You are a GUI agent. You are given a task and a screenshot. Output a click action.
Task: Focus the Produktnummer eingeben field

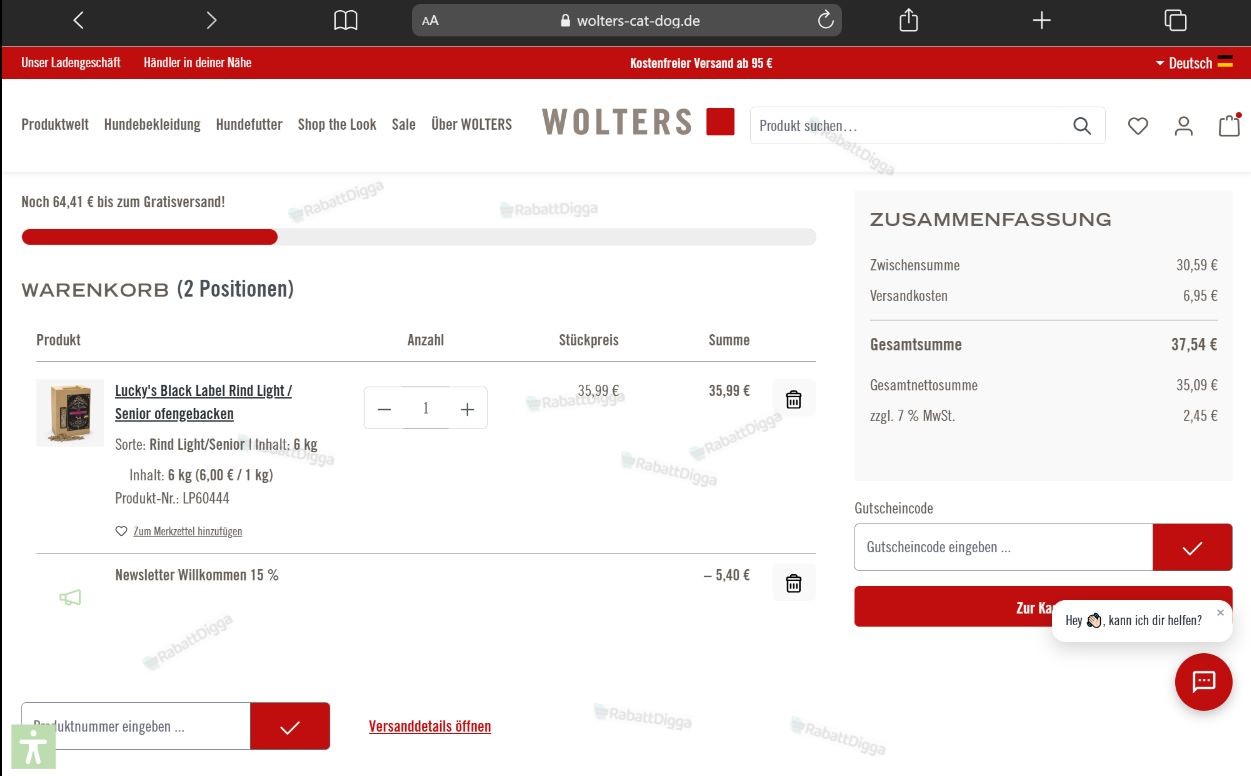(136, 726)
